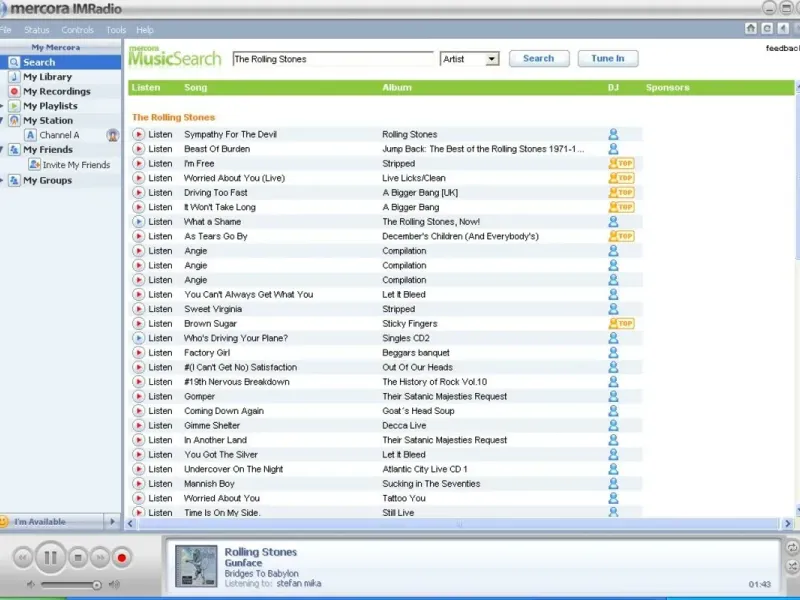Click the music search text field
800x600 pixels.
333,59
